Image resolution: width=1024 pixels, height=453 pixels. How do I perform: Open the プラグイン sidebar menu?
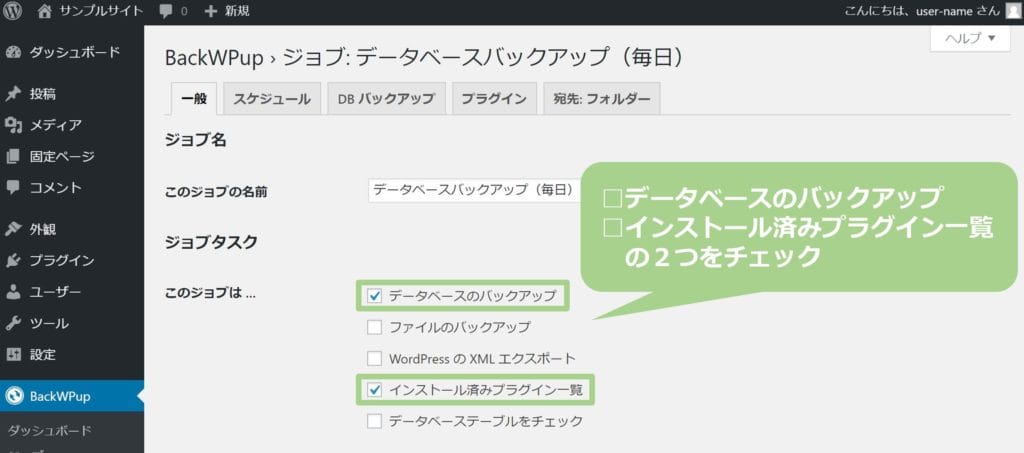[62, 260]
